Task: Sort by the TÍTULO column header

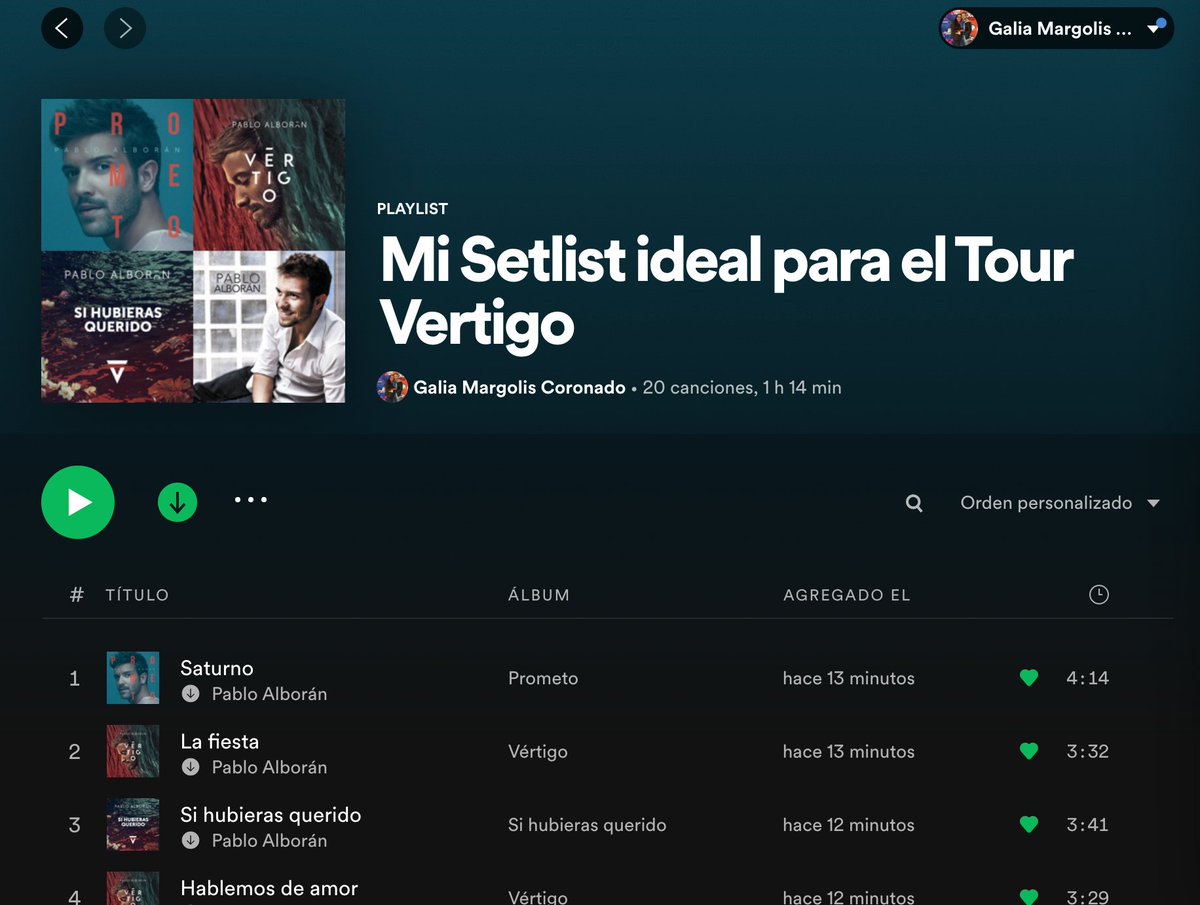Action: tap(137, 595)
